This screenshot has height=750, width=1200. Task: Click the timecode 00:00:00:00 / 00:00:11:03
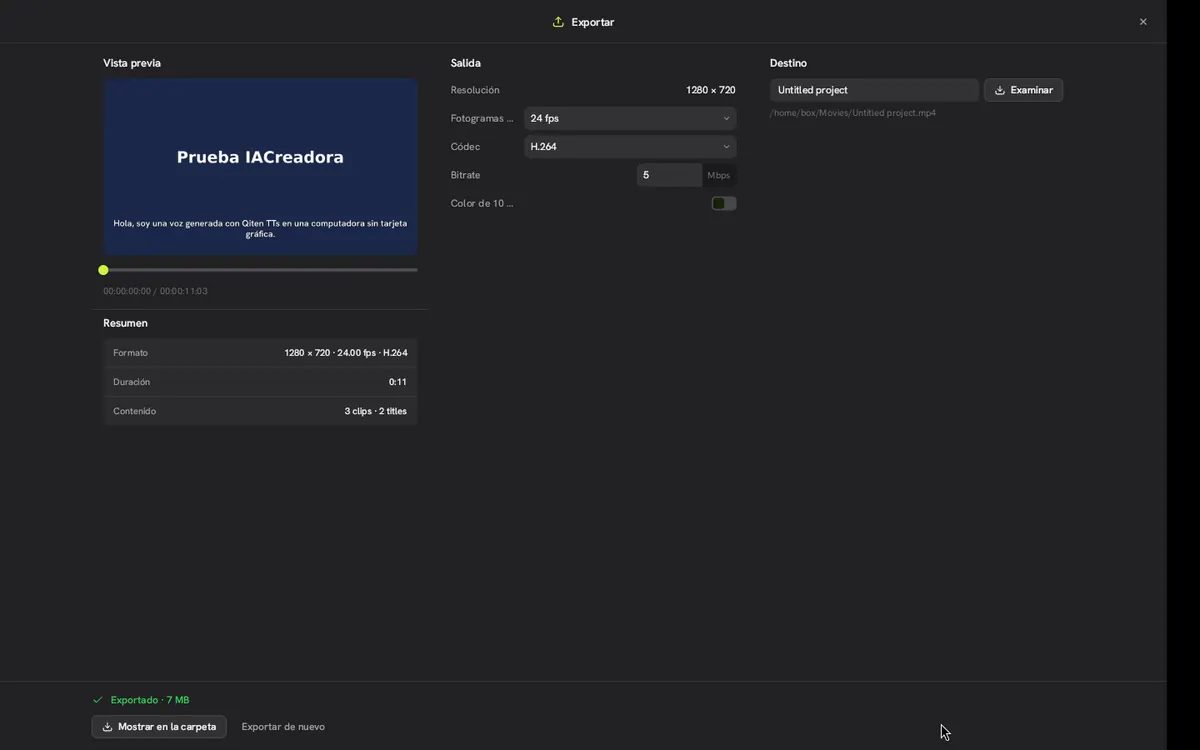pyautogui.click(x=155, y=291)
